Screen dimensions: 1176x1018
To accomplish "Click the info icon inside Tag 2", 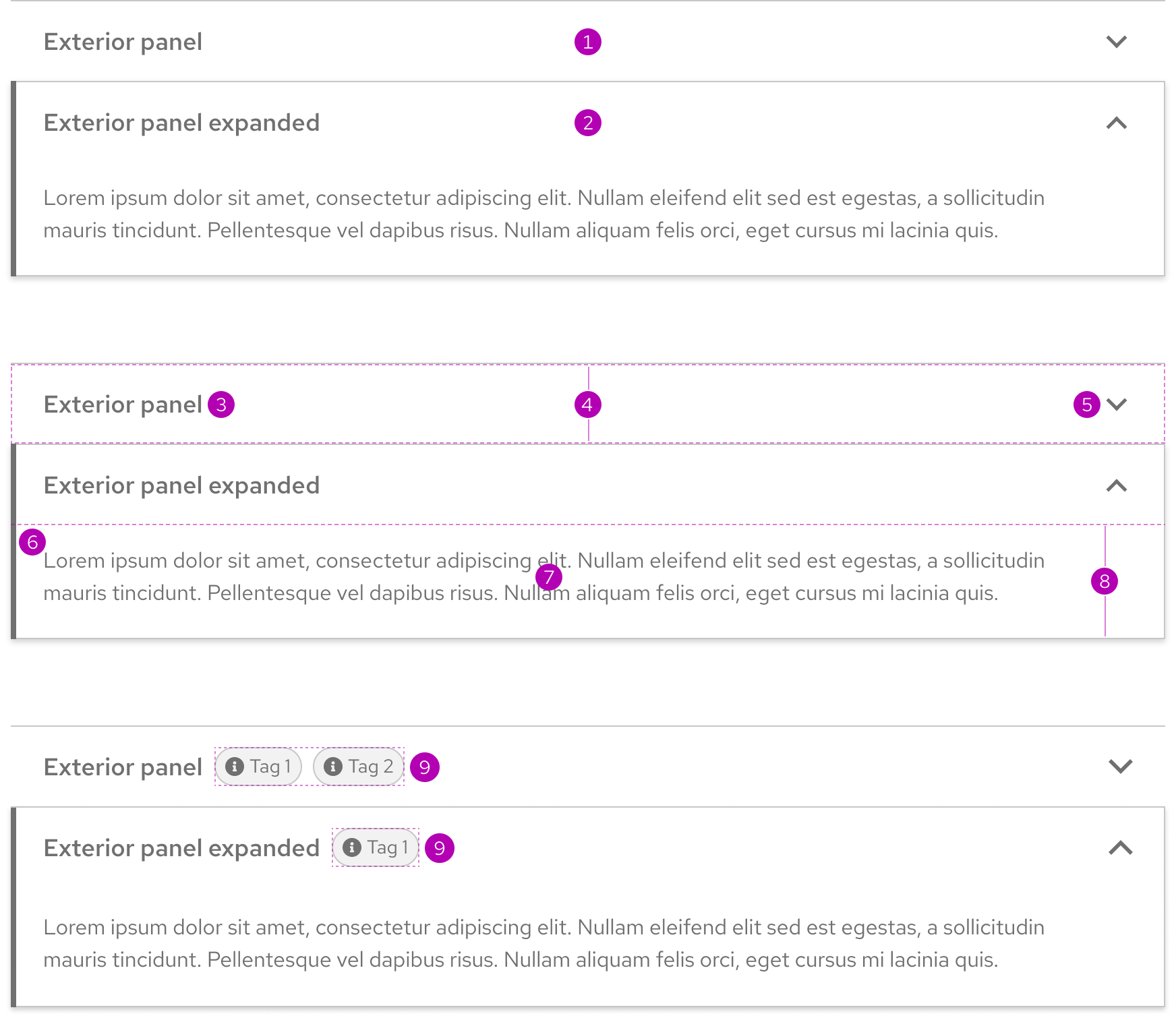I will [x=332, y=767].
